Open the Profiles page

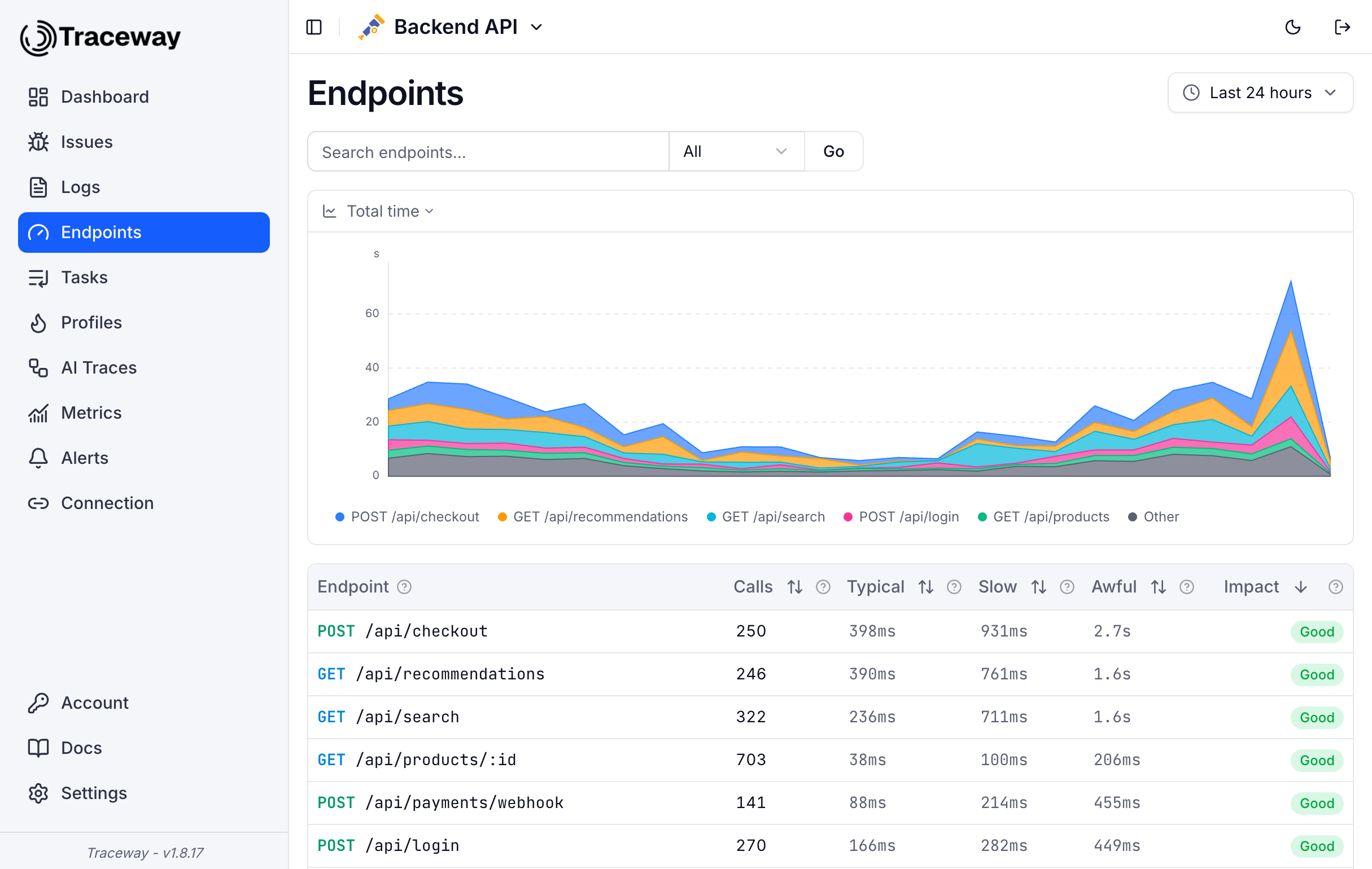(x=143, y=322)
